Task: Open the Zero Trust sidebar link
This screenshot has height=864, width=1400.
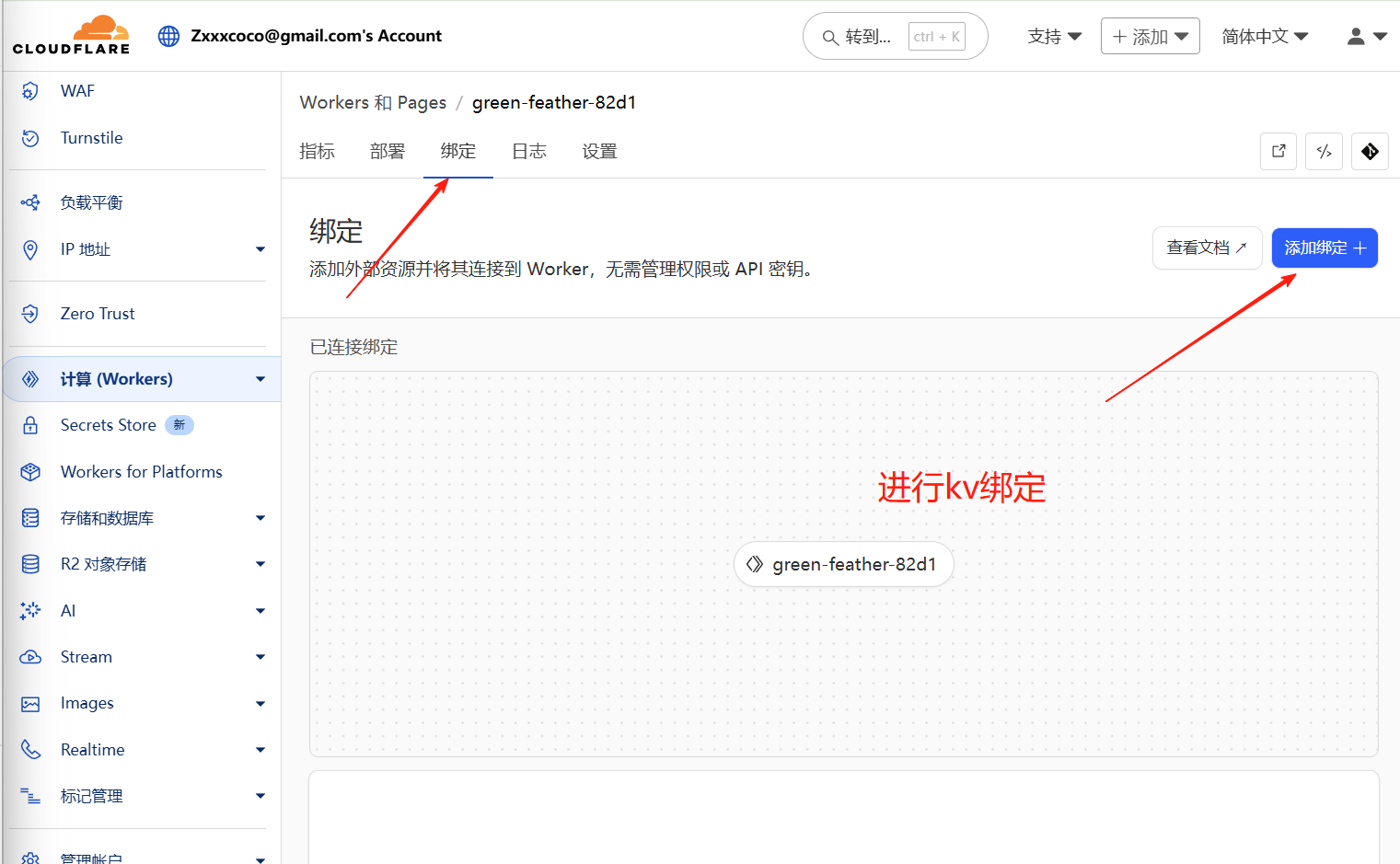Action: 98,314
